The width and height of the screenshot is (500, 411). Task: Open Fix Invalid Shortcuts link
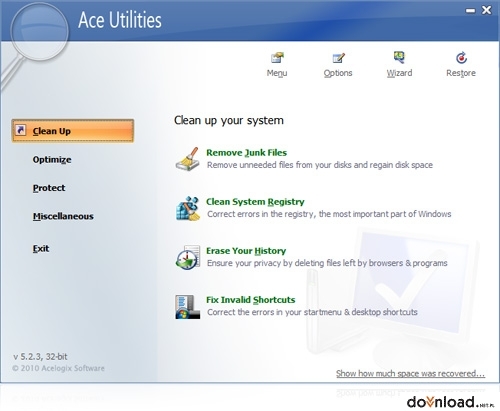251,300
